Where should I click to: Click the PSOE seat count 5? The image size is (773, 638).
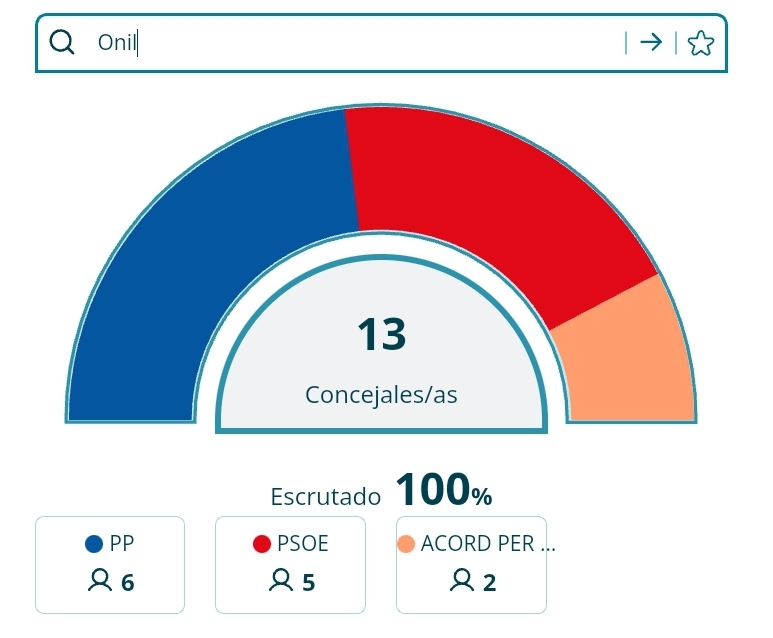309,582
